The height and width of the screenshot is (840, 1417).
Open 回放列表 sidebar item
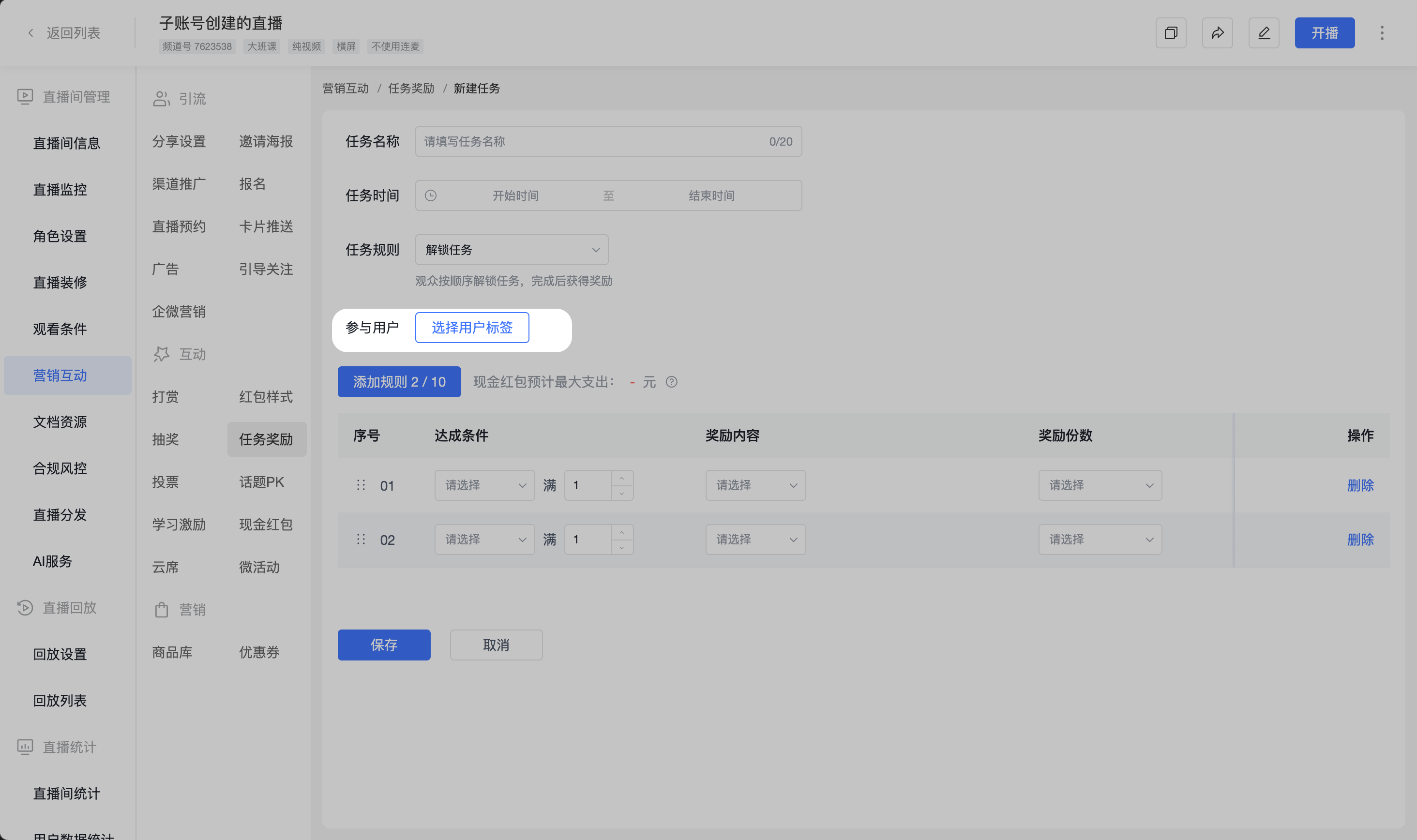click(x=60, y=700)
